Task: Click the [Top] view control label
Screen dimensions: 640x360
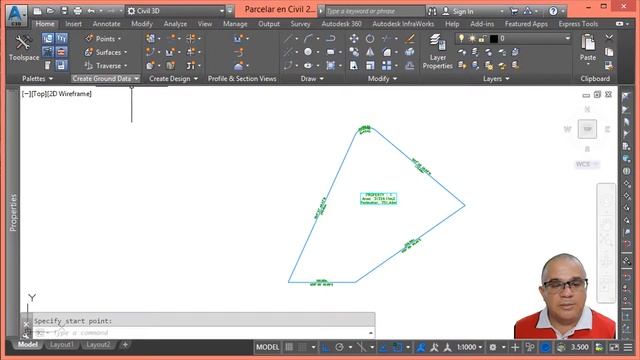Action: 39,94
